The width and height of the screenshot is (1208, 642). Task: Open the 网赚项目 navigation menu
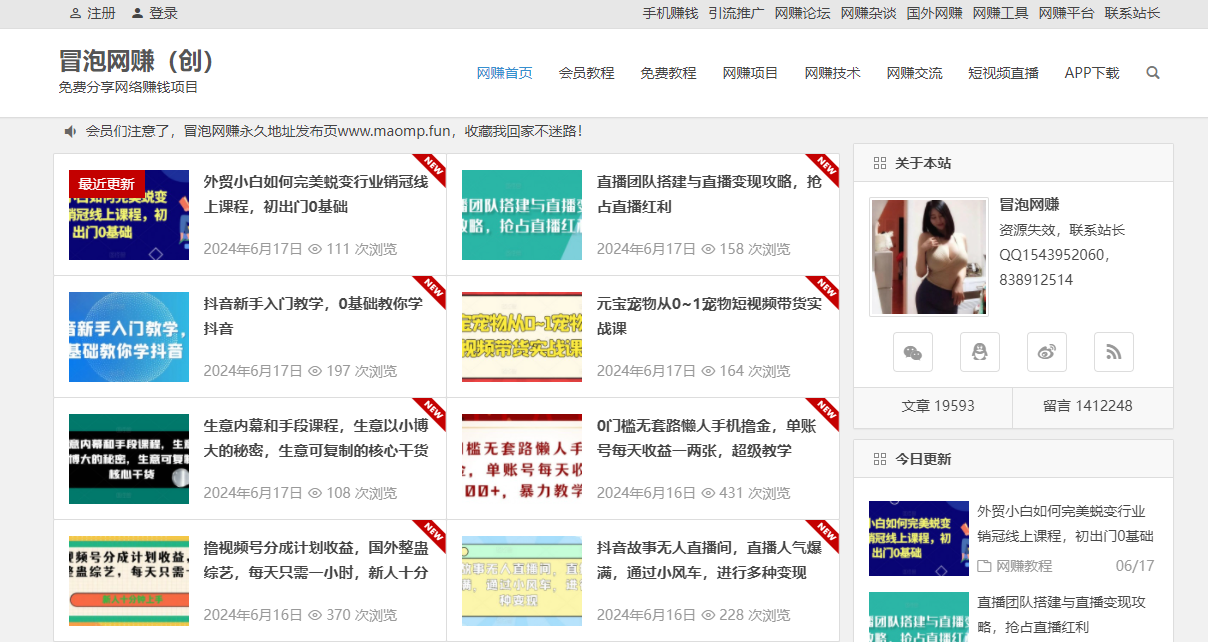[x=750, y=72]
